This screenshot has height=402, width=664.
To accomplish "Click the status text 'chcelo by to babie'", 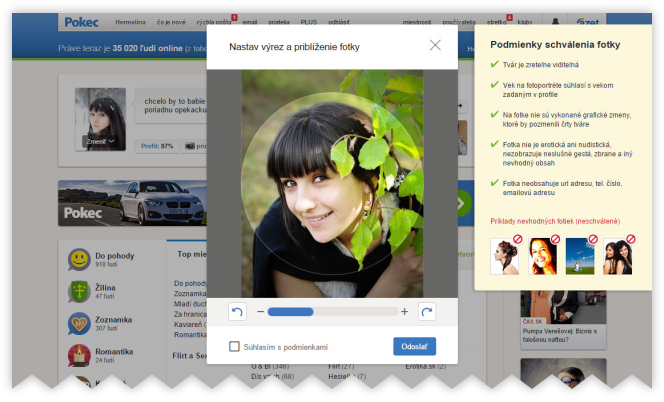I will point(174,101).
